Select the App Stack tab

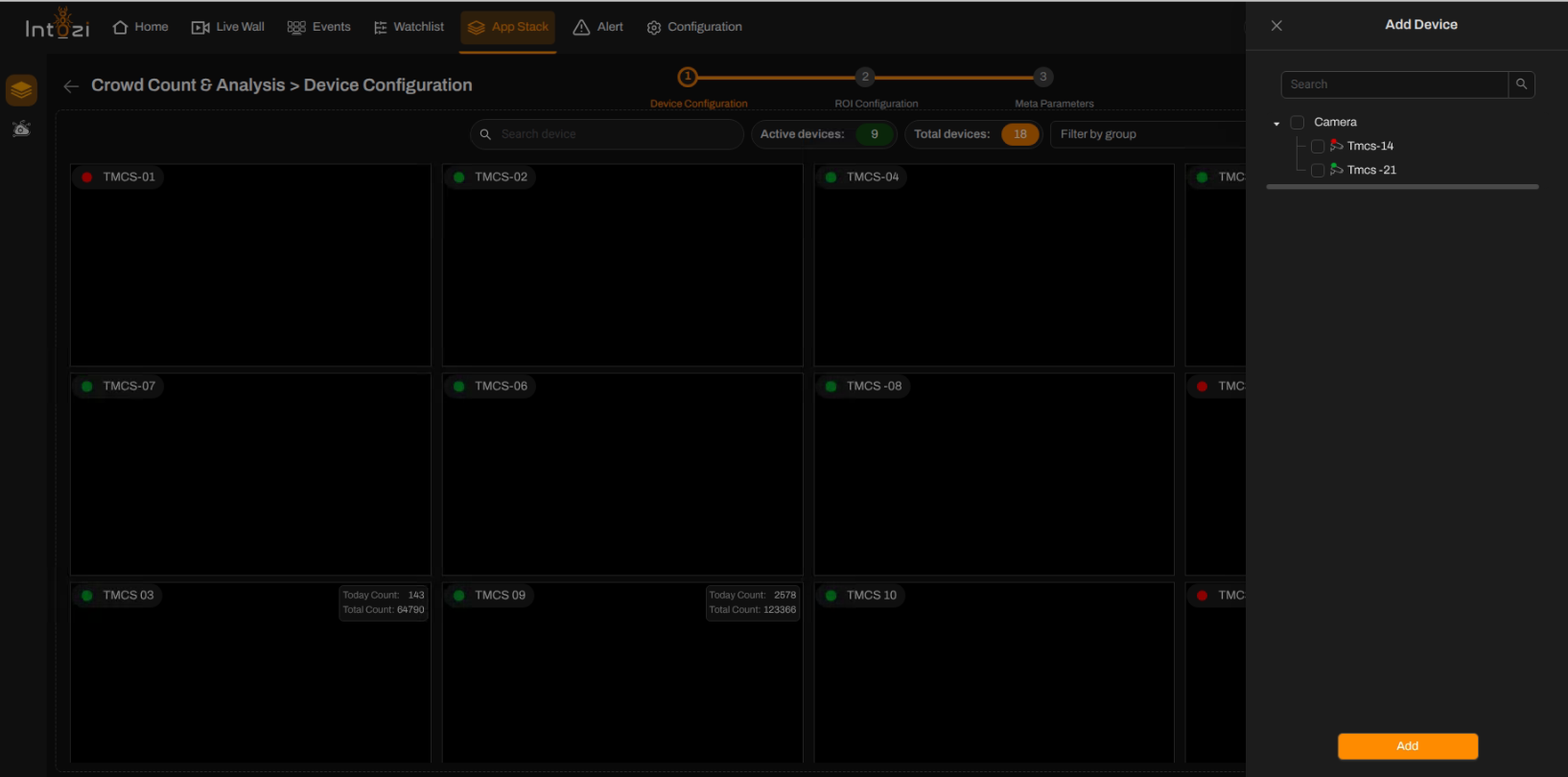pos(508,27)
